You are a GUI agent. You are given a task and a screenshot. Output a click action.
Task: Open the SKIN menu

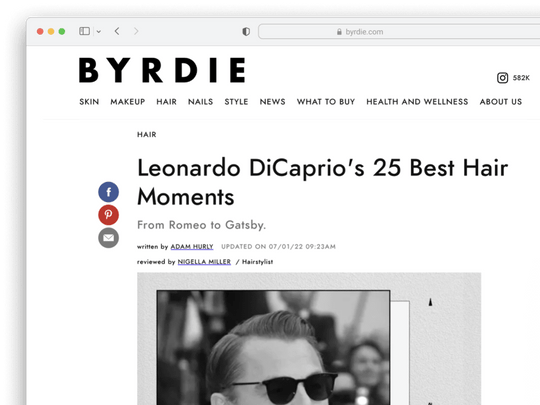[x=89, y=102]
